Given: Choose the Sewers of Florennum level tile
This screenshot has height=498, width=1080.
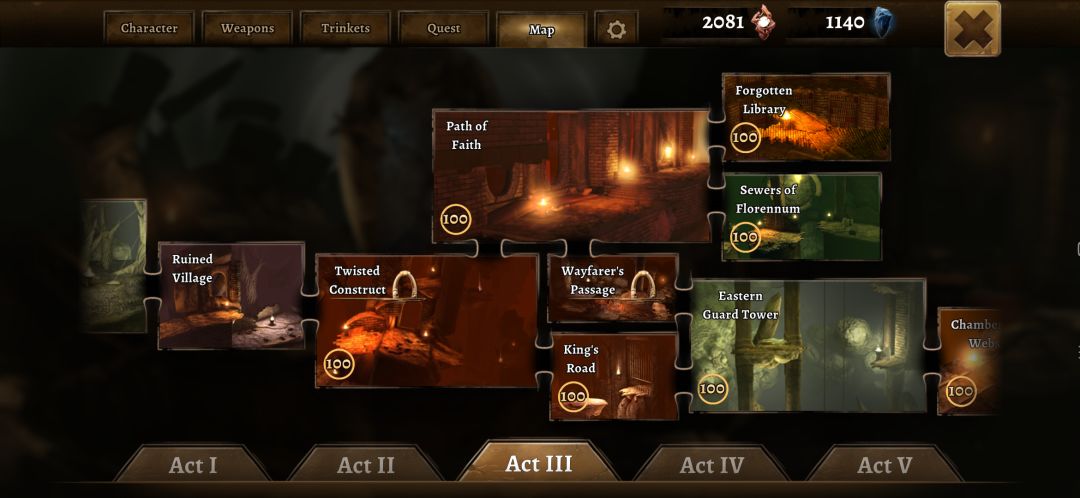Looking at the screenshot, I should pos(802,216).
